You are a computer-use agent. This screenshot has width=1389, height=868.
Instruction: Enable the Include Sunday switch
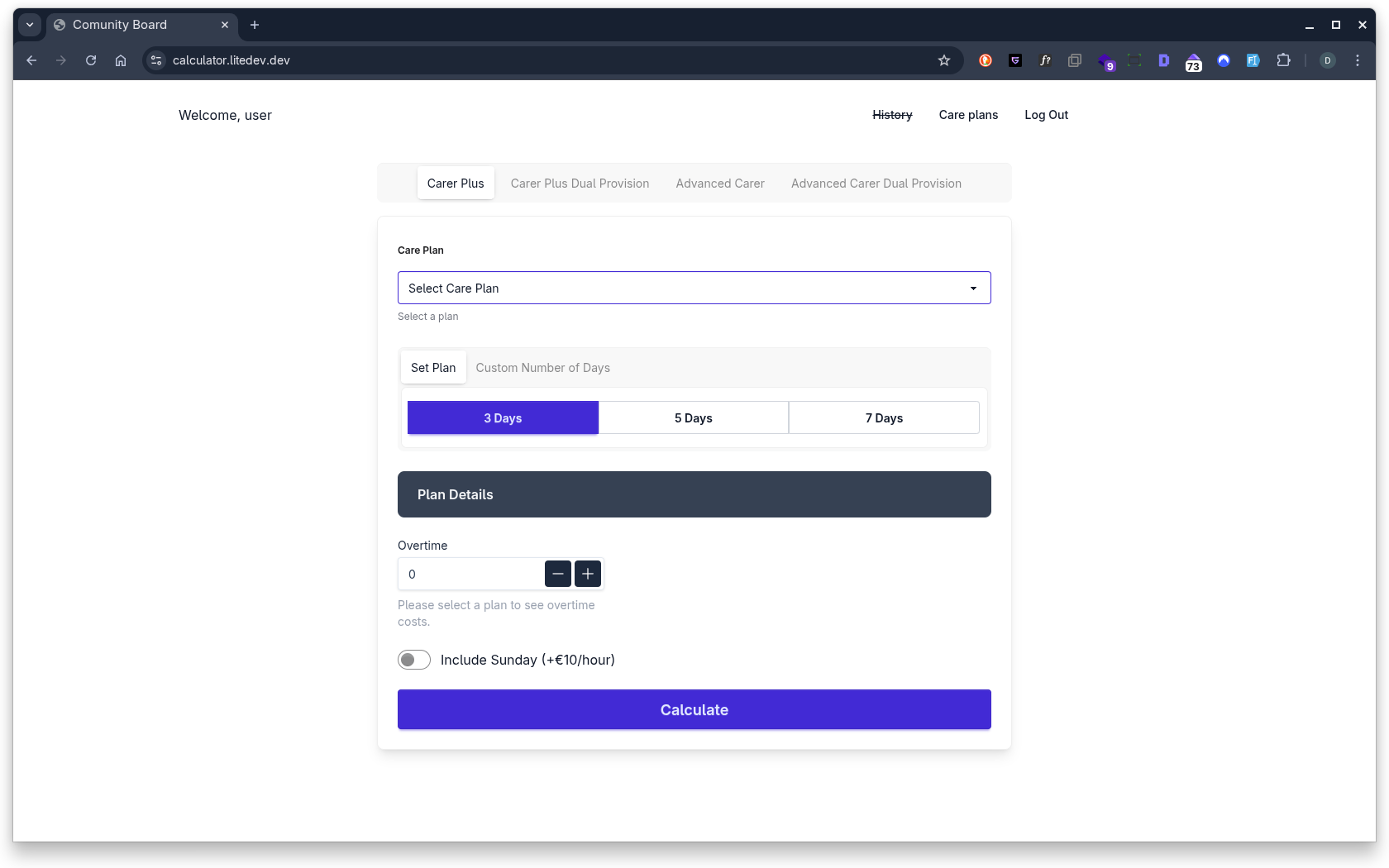(x=414, y=660)
